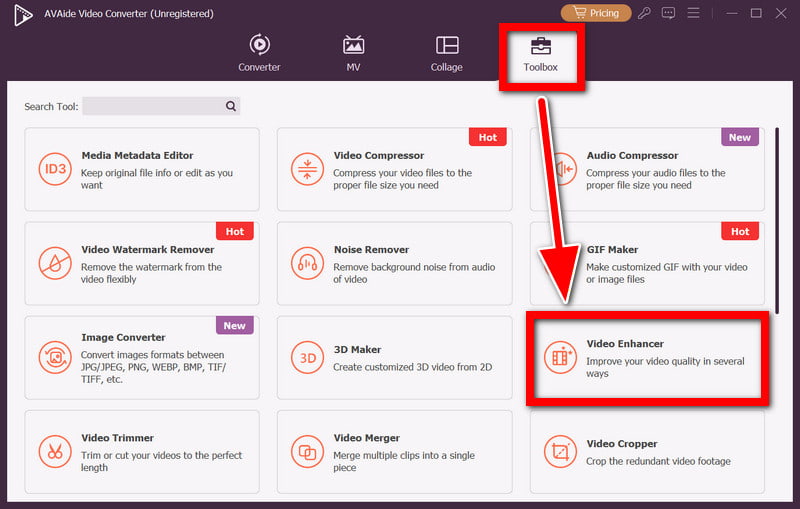Open the Image Converter title
800x509 pixels.
point(123,337)
